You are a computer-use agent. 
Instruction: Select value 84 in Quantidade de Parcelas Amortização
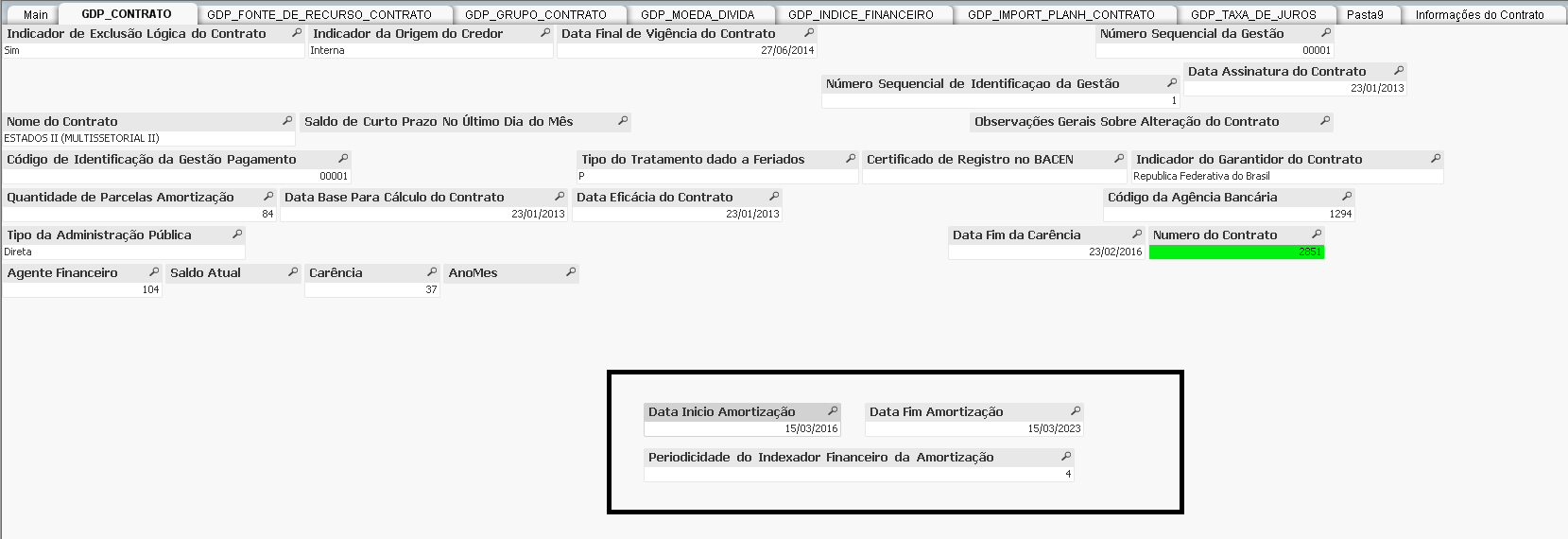click(x=139, y=214)
